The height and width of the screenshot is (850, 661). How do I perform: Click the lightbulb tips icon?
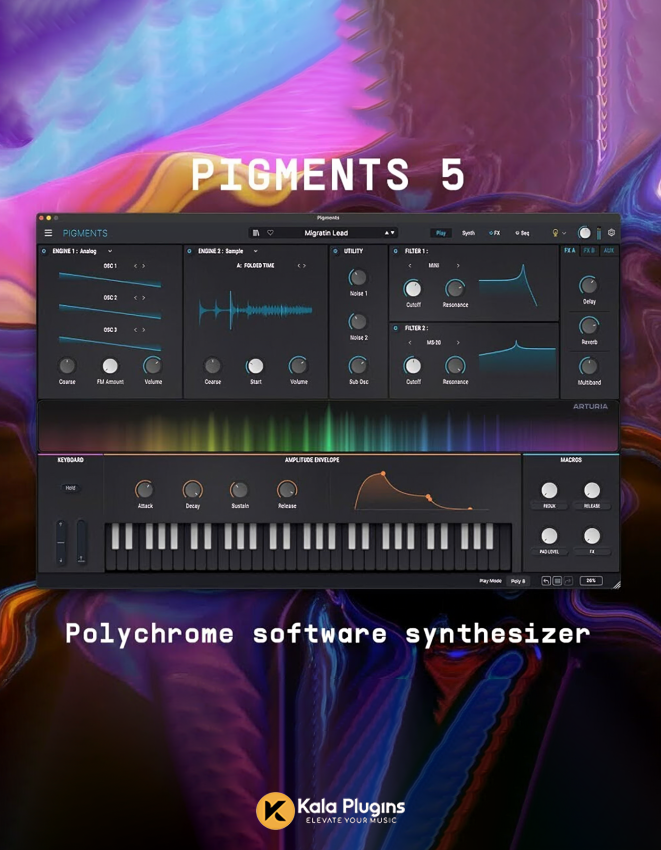[555, 233]
